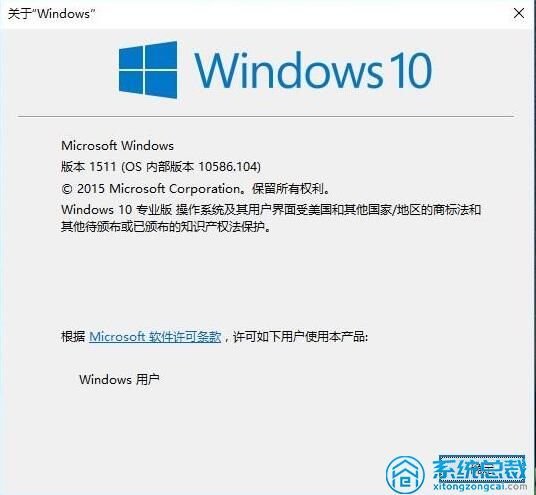Click the 根据 label before the link
The height and width of the screenshot is (495, 536).
[x=73, y=337]
